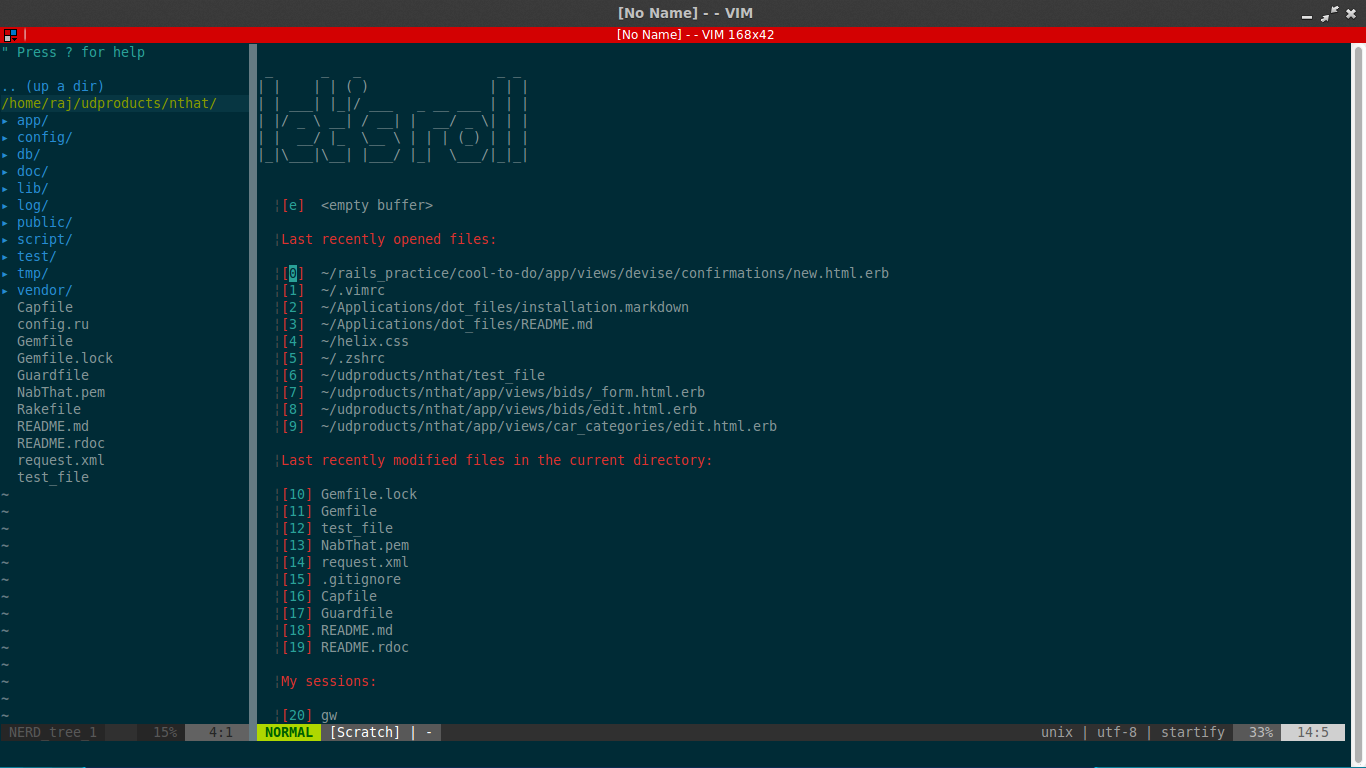1366x768 pixels.
Task: Expand the vendor/ directory arrow
Action: pos(5,291)
